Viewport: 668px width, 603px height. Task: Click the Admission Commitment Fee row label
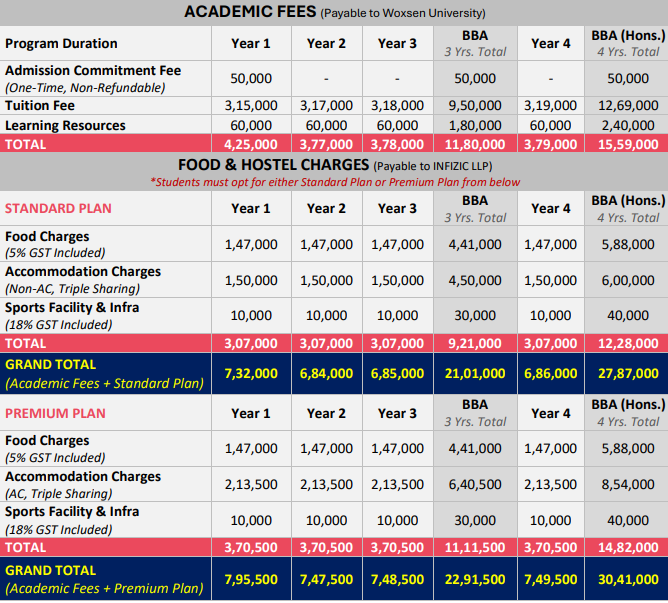pyautogui.click(x=91, y=71)
